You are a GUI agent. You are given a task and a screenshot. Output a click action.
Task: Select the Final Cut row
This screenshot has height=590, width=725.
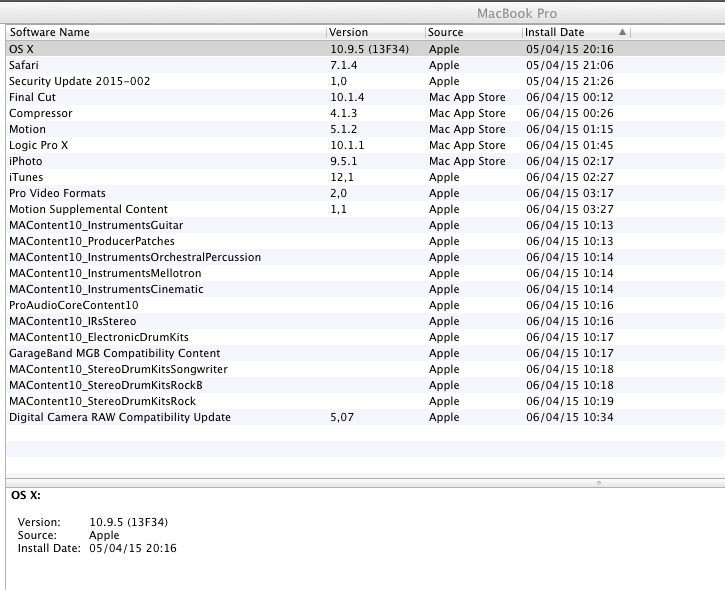tap(366, 97)
